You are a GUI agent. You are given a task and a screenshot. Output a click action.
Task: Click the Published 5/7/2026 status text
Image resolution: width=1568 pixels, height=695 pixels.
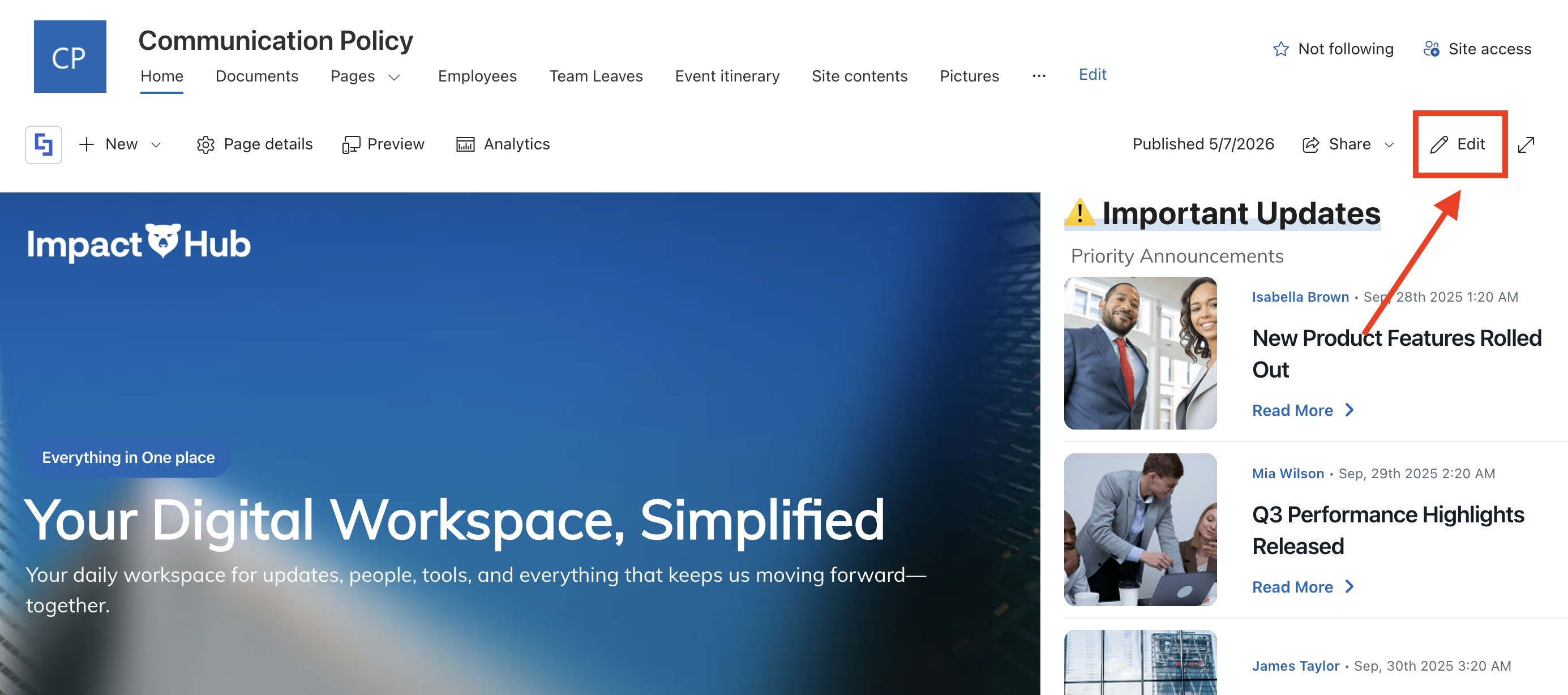click(x=1203, y=144)
